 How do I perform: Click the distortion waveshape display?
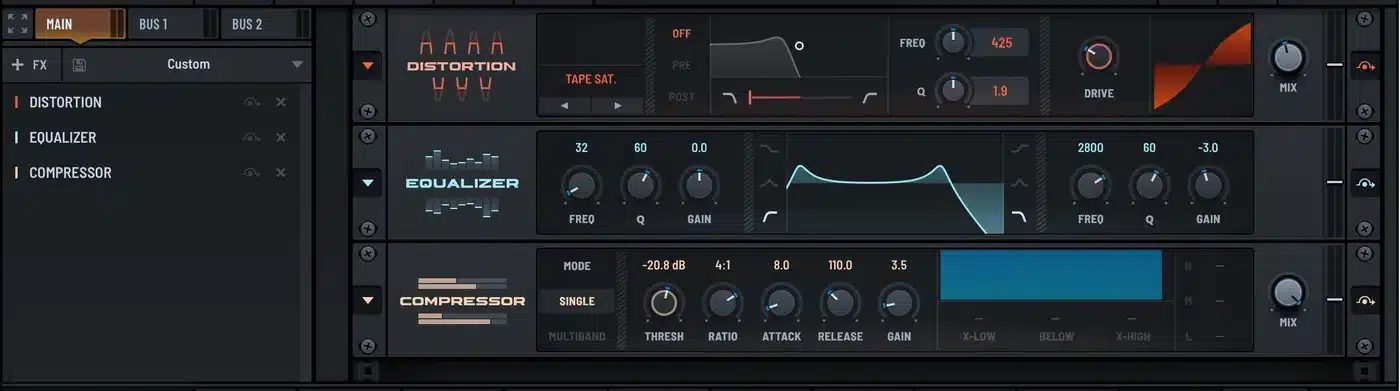point(1201,66)
